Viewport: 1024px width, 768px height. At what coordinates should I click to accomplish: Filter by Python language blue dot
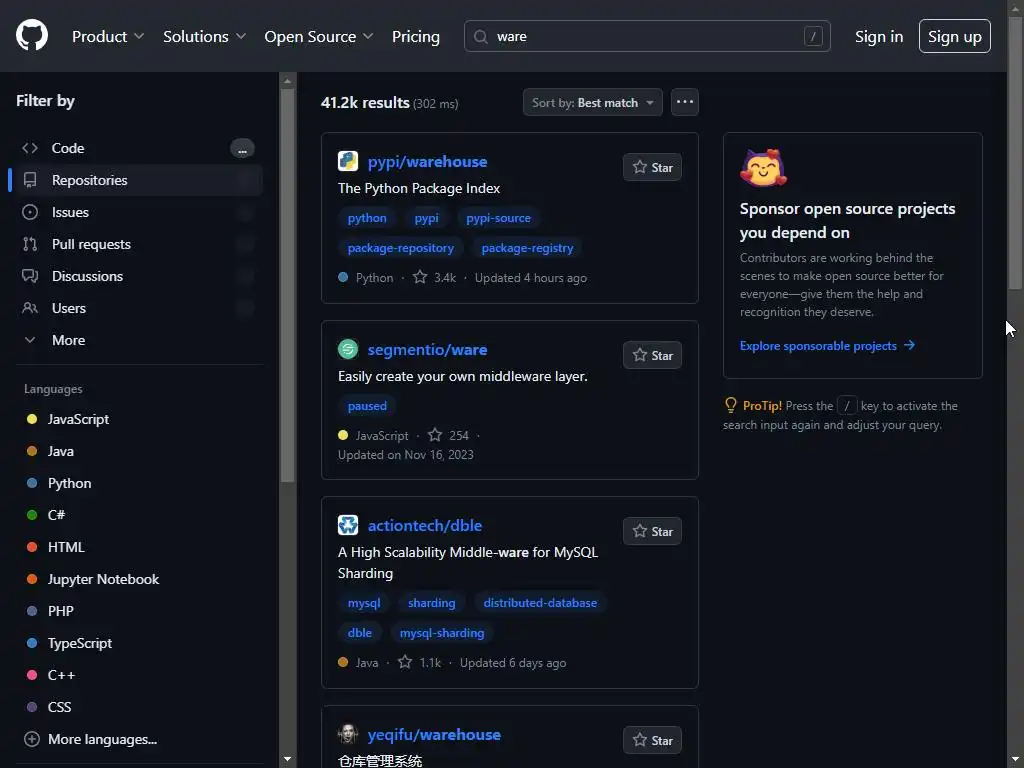[31, 483]
